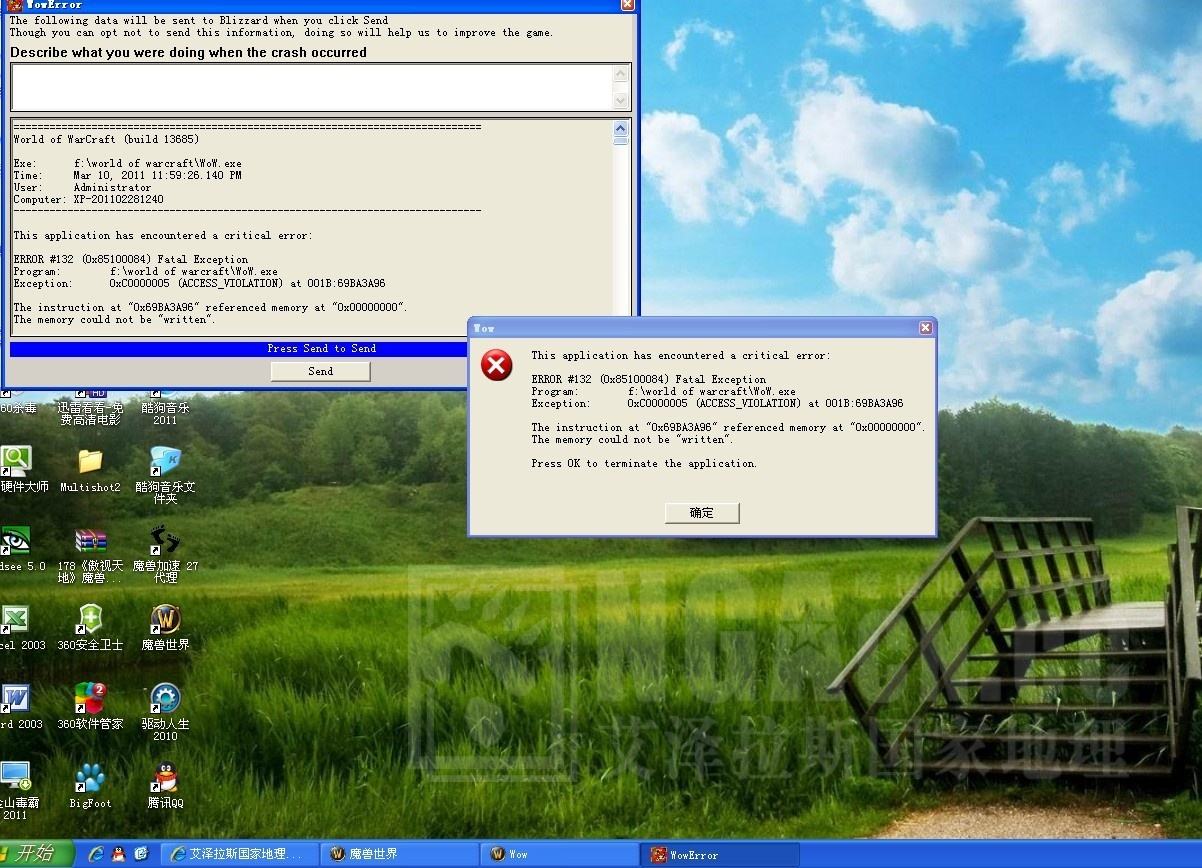
Task: Launch 360安全卫士 from the desktop
Action: click(x=90, y=628)
